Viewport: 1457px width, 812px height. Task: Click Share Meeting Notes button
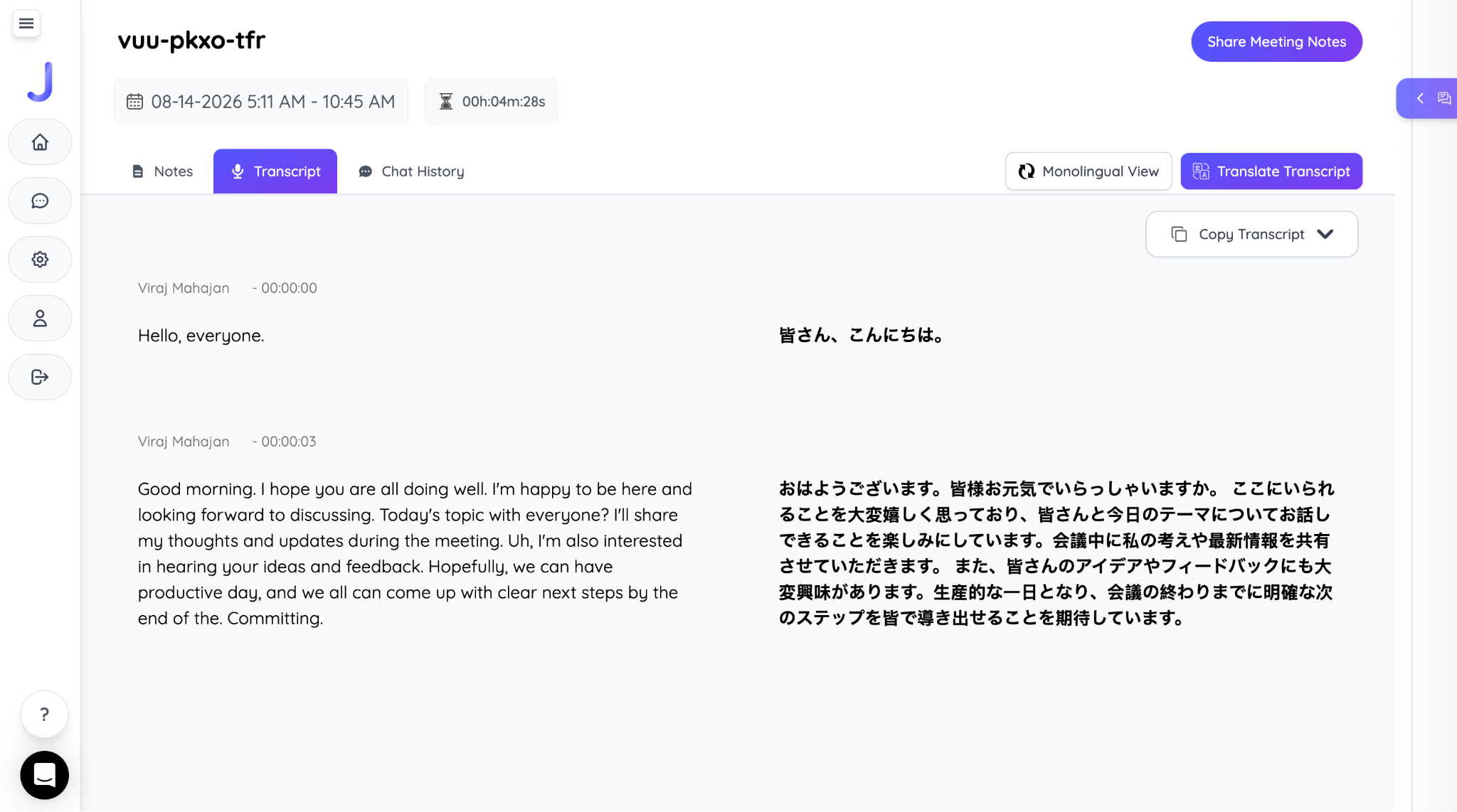1276,42
